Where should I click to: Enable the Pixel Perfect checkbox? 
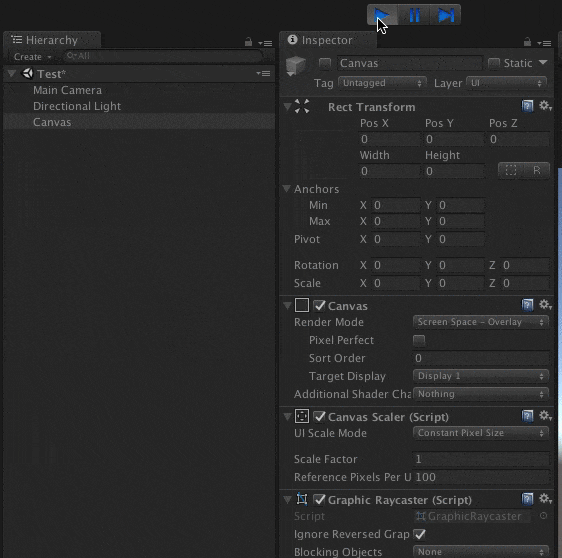(x=419, y=340)
